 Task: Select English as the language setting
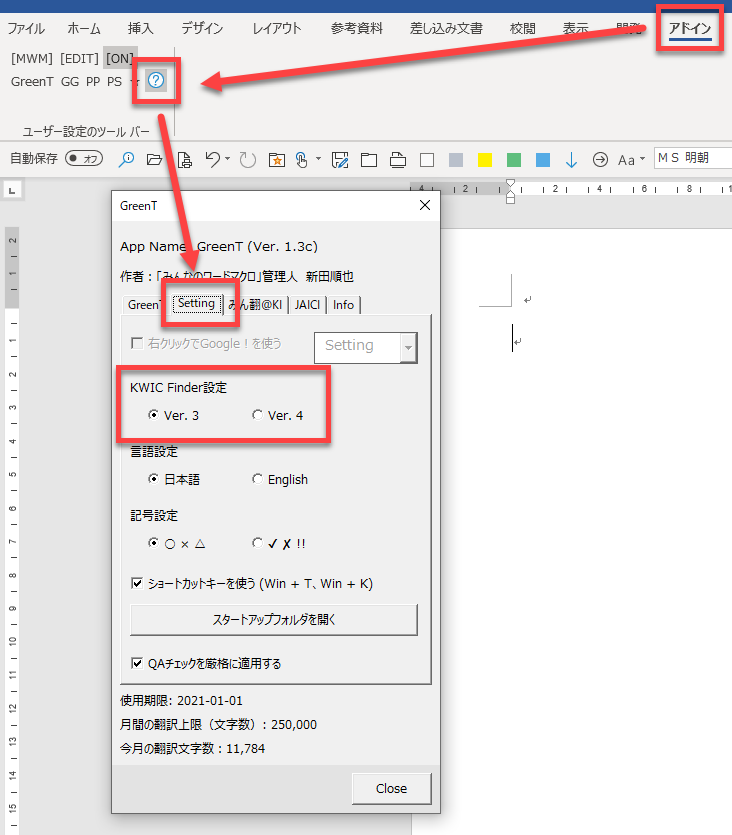258,479
